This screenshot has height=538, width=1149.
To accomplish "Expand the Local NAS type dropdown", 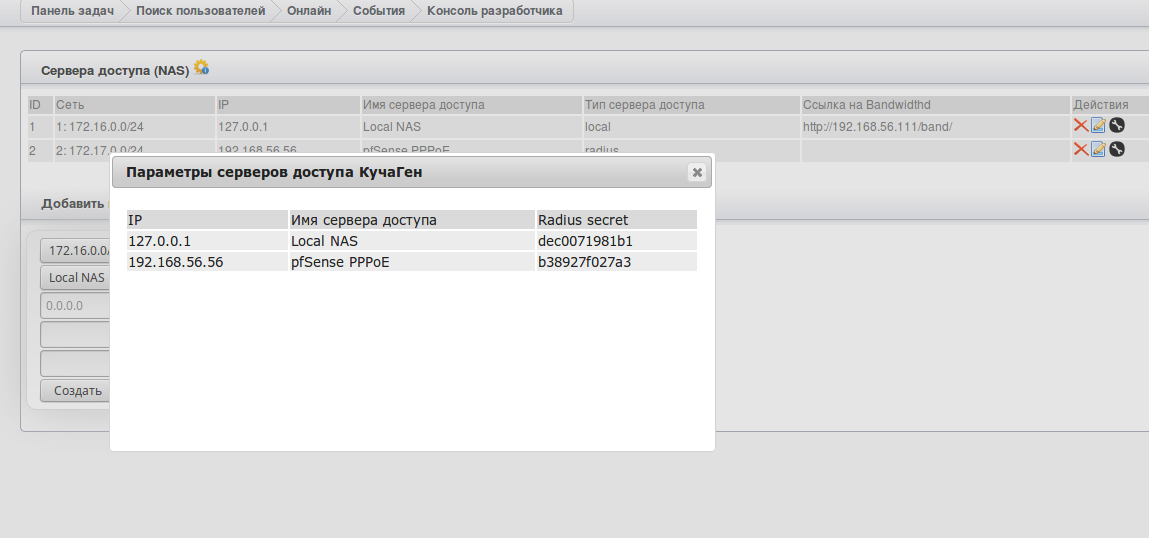I will [x=75, y=278].
